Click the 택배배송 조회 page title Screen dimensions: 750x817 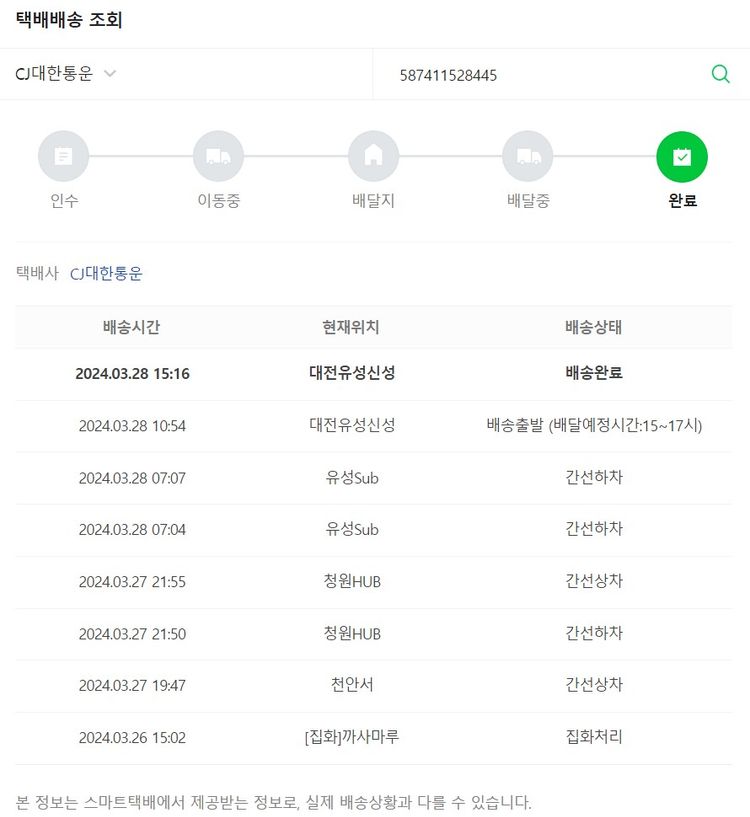[x=69, y=19]
